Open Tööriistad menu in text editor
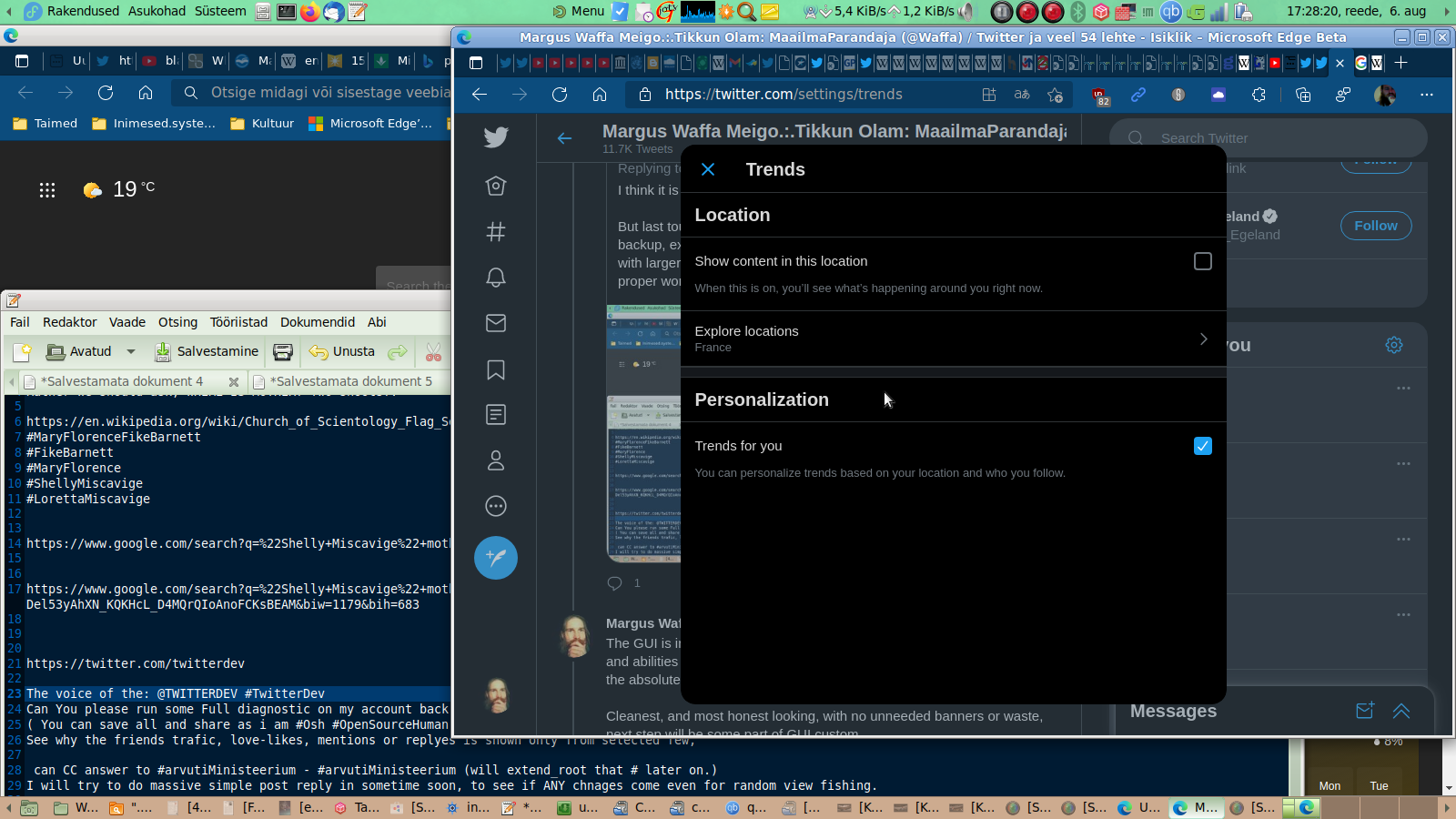1456x819 pixels. pyautogui.click(x=238, y=322)
